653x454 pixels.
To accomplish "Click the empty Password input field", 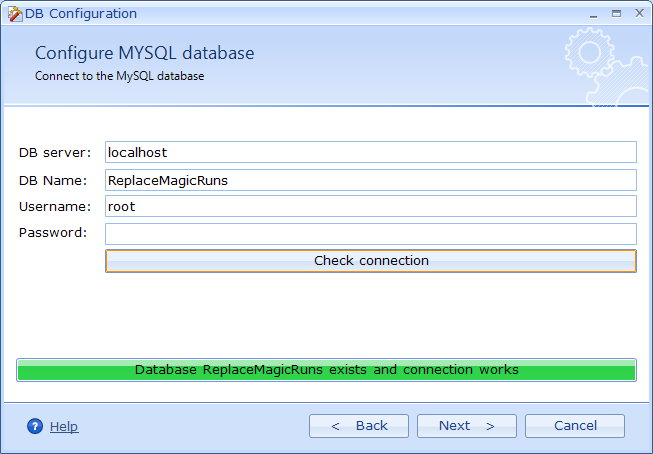I will coord(370,233).
